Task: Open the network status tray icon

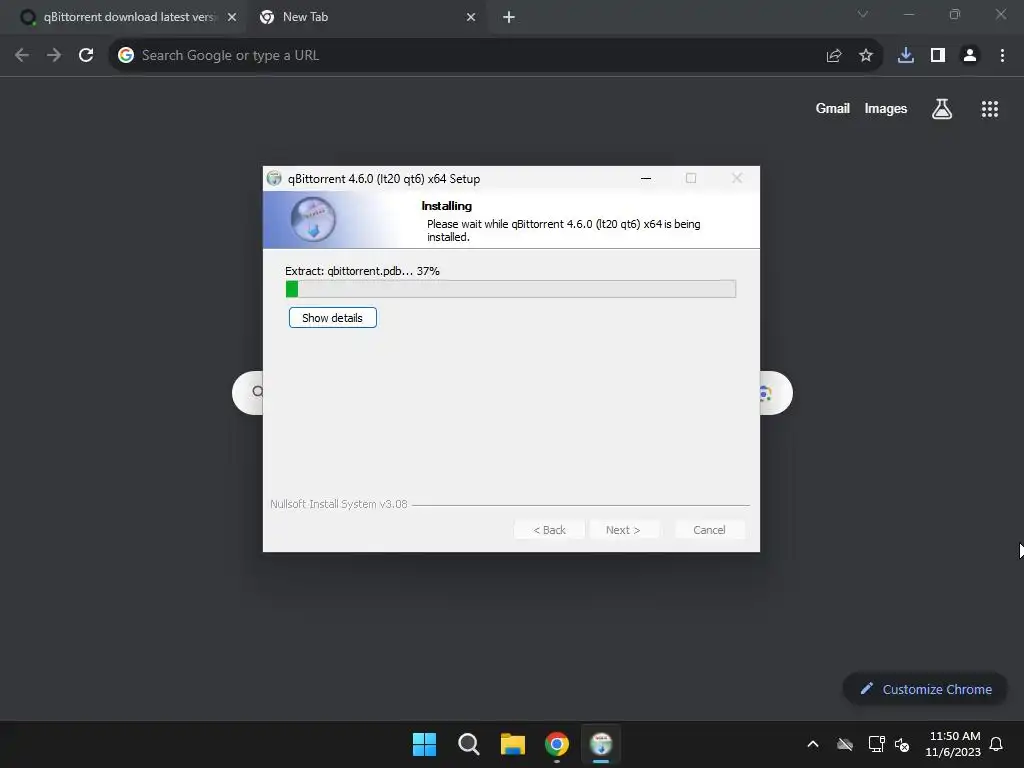Action: tap(876, 744)
